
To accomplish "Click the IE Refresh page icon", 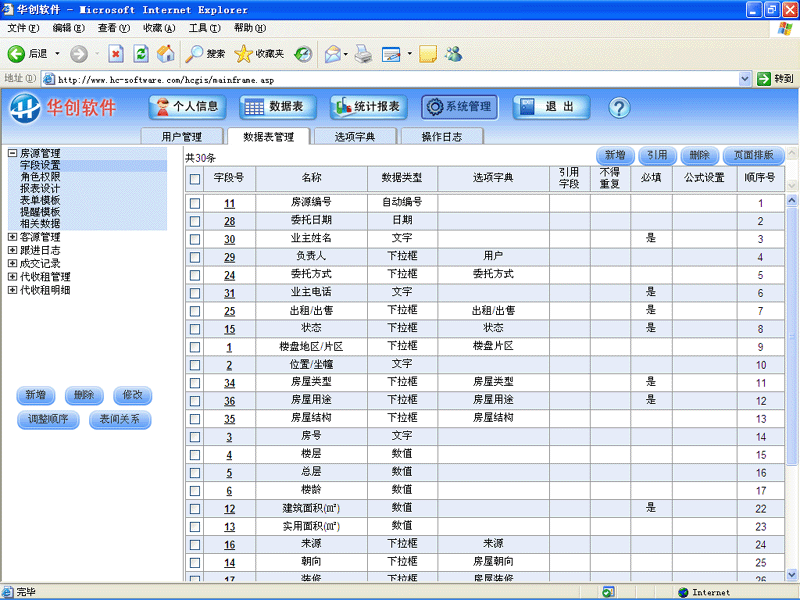I will click(x=141, y=53).
